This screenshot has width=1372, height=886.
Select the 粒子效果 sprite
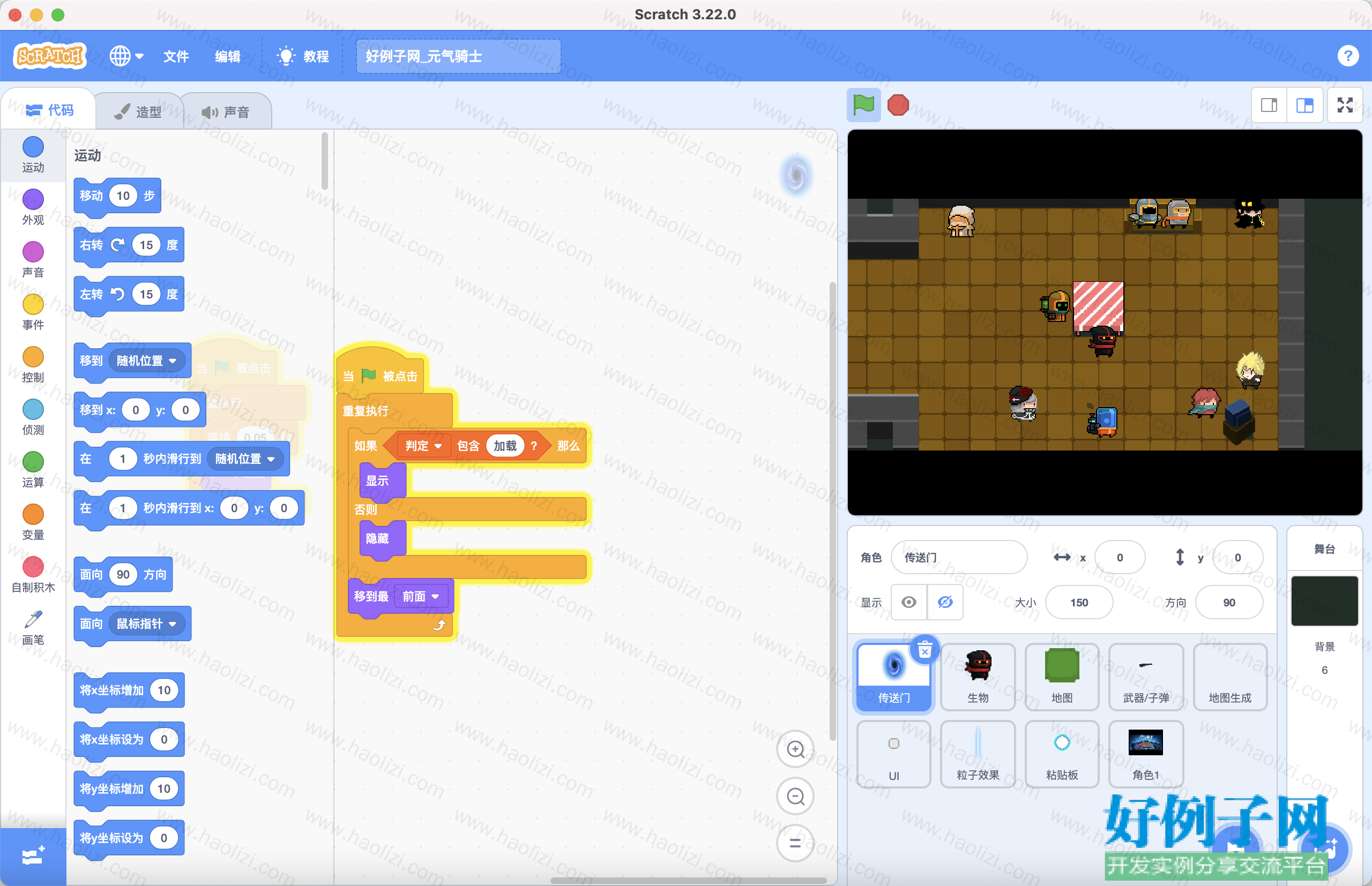pyautogui.click(x=978, y=754)
